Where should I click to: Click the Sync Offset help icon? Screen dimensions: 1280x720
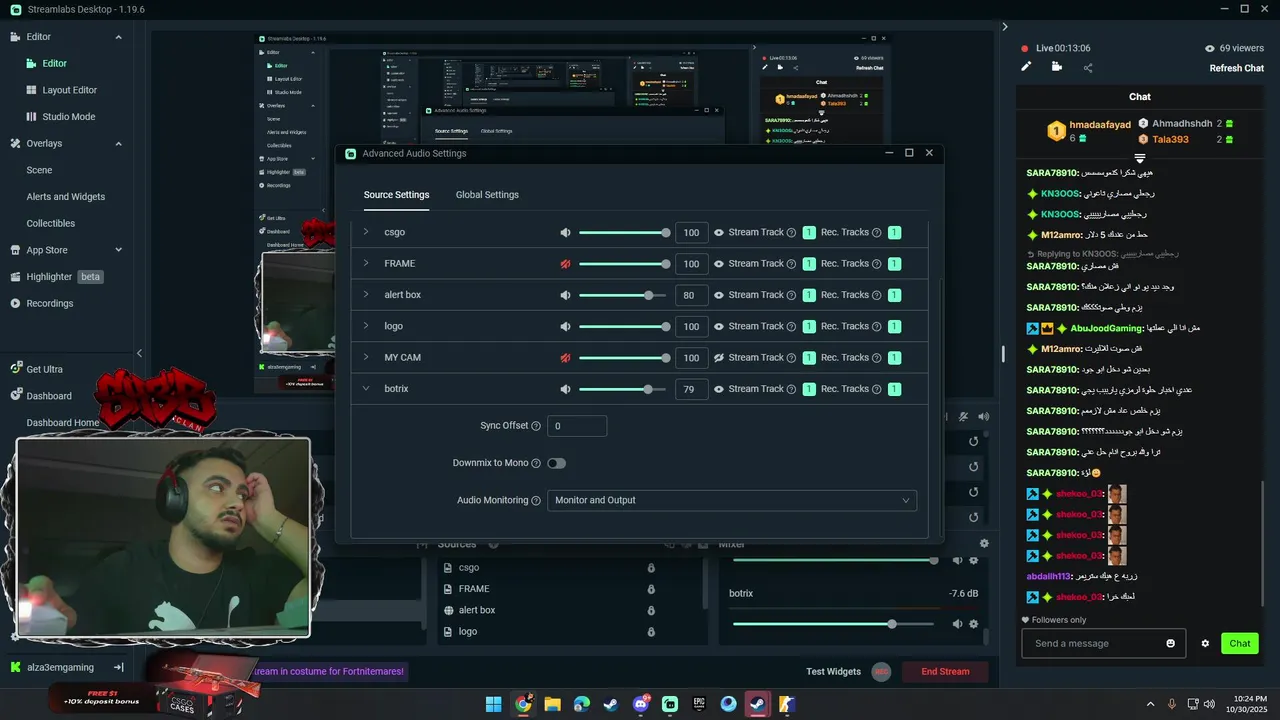coord(536,426)
